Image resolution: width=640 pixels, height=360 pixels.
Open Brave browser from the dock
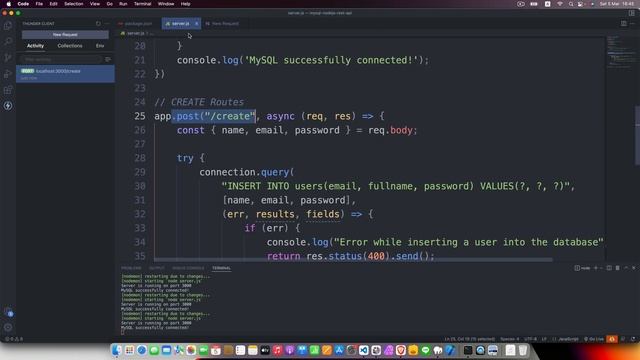pyautogui.click(x=401, y=350)
